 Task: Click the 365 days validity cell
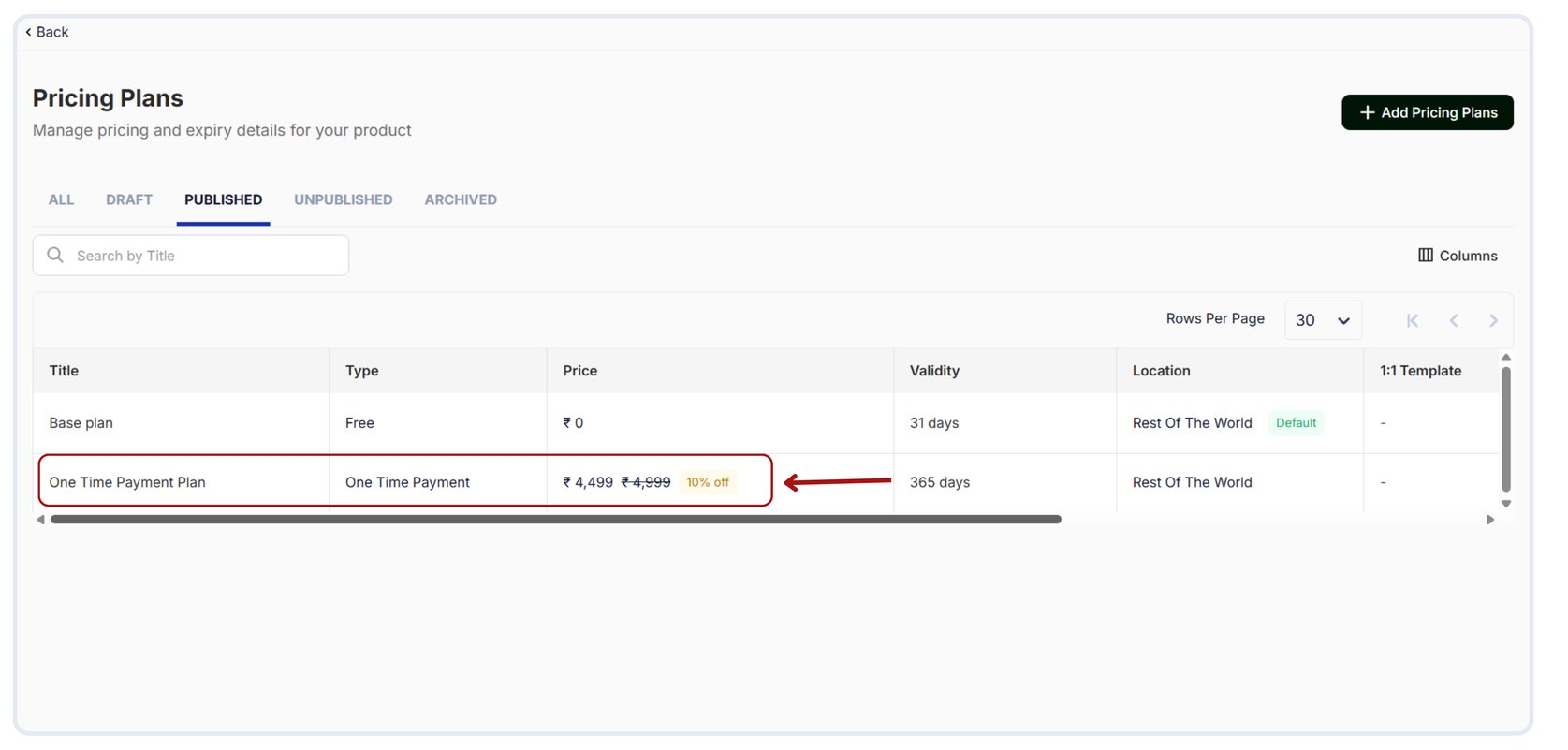pyautogui.click(x=940, y=482)
